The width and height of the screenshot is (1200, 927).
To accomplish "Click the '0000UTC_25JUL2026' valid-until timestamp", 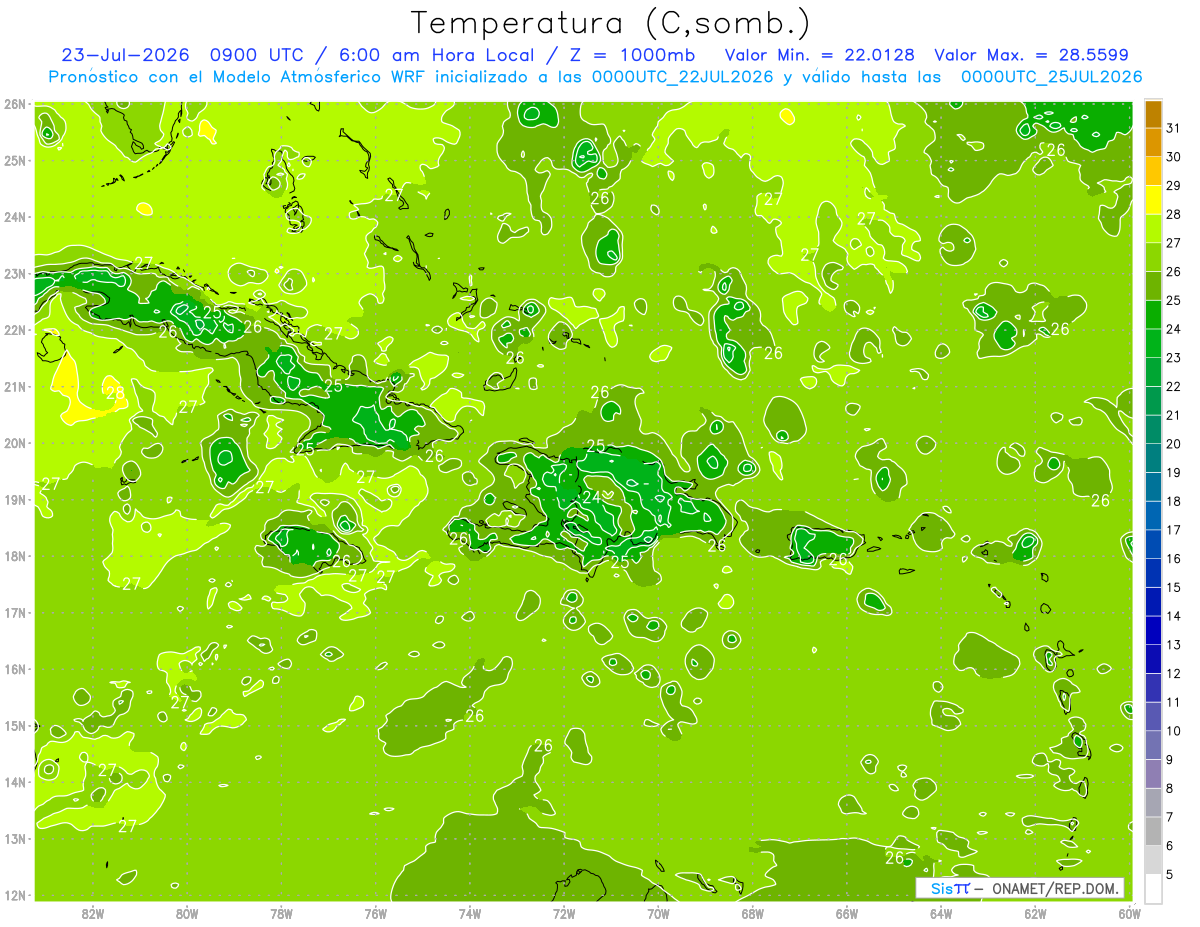I will click(1051, 77).
